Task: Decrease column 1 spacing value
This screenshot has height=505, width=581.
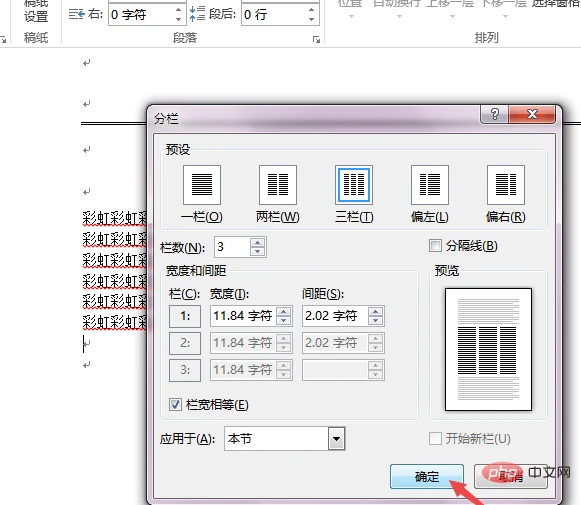Action: point(375,320)
